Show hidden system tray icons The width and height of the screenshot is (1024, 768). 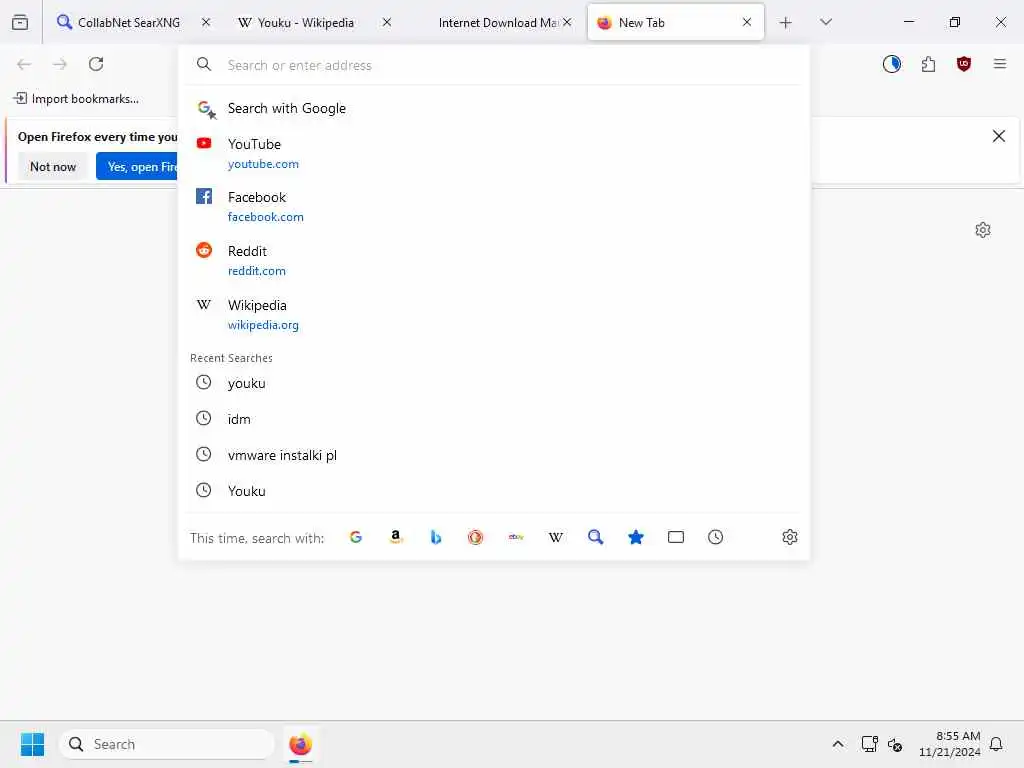click(x=838, y=744)
